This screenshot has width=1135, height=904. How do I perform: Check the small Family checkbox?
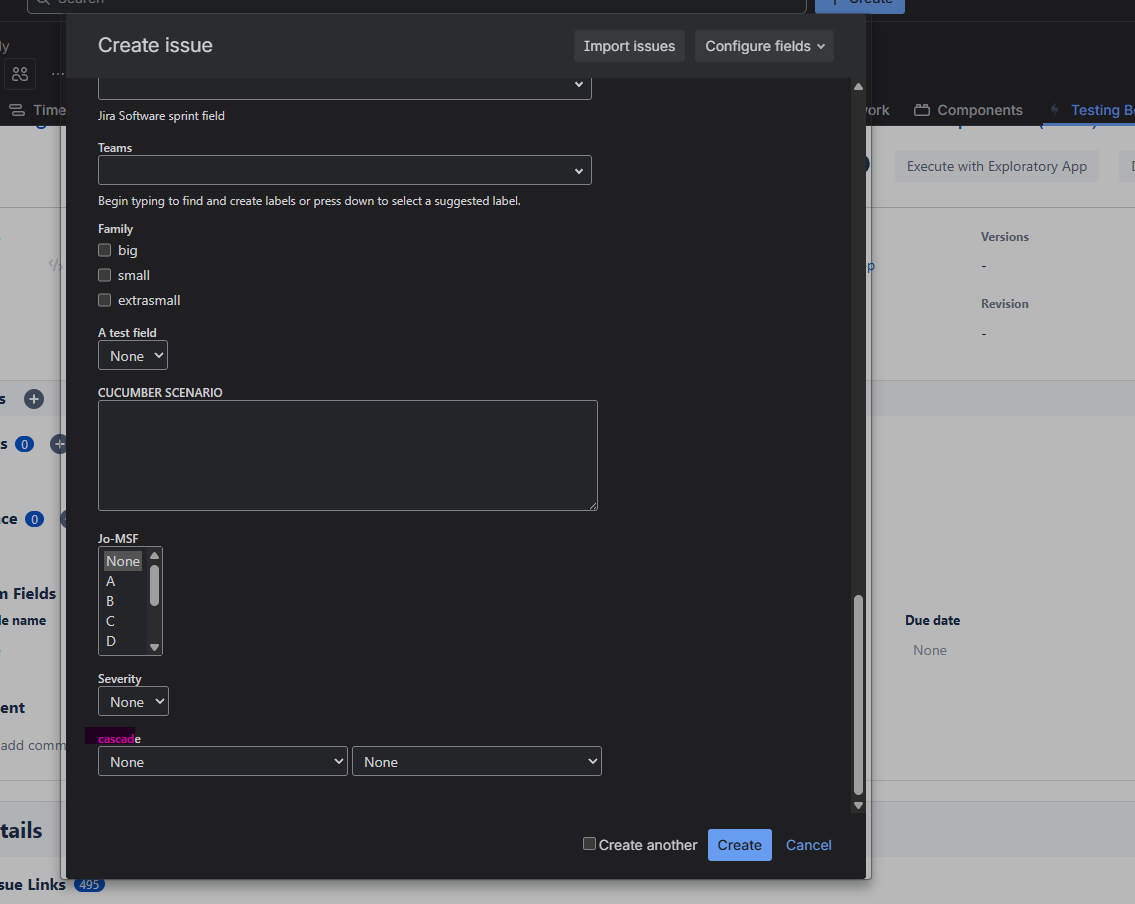[x=105, y=275]
